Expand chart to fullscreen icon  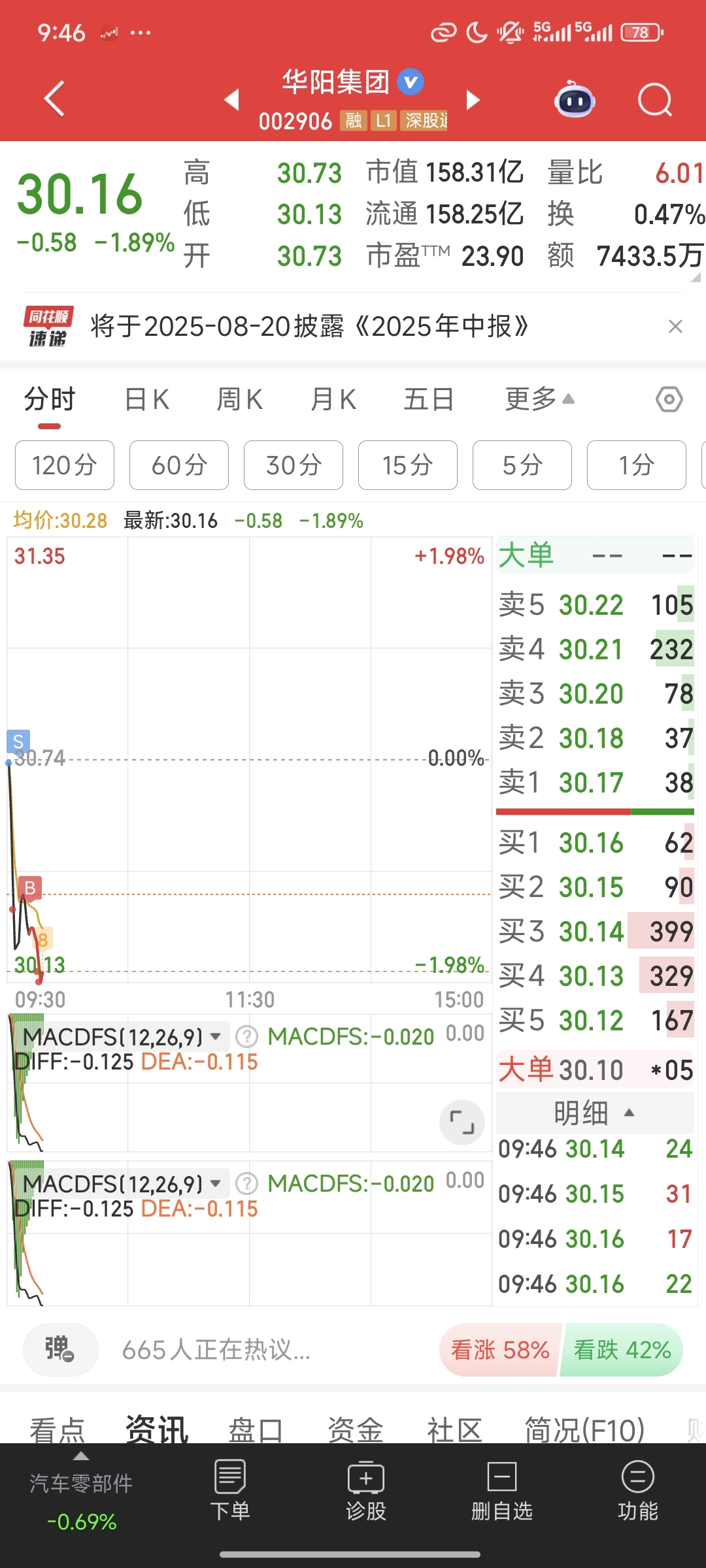point(462,1122)
